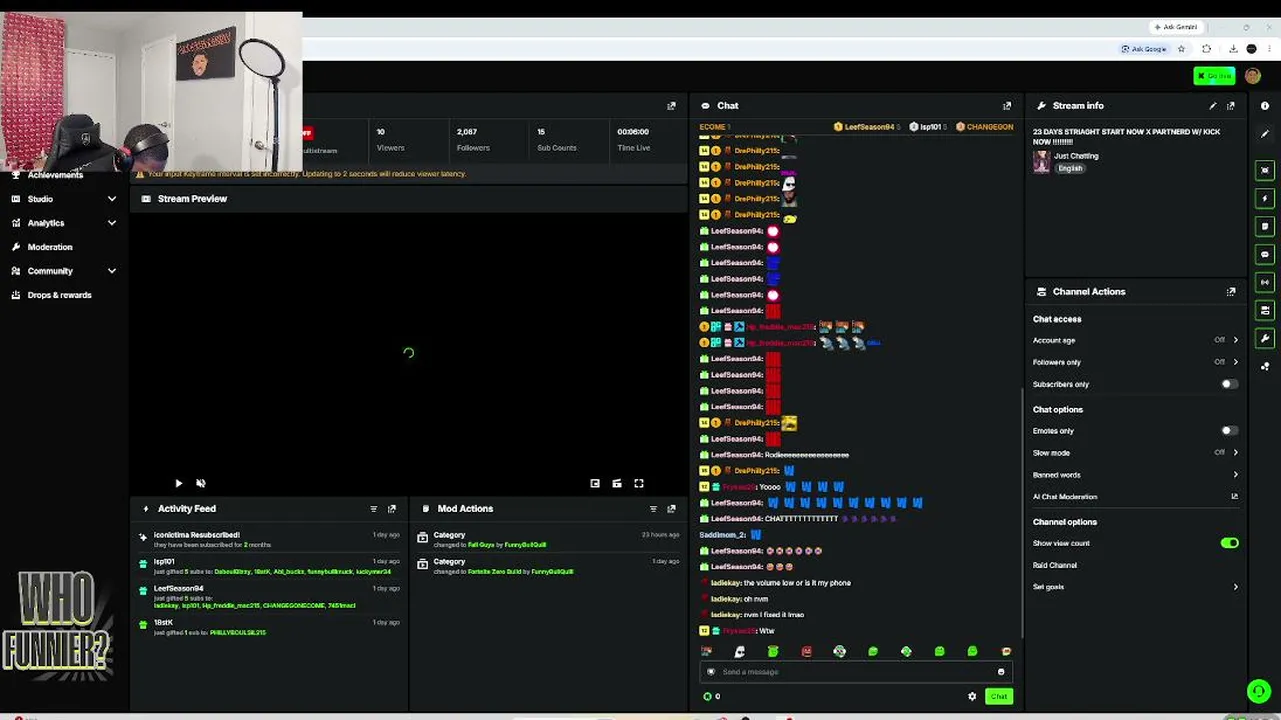
Task: Click Ask Google in the address bar
Action: (1144, 49)
